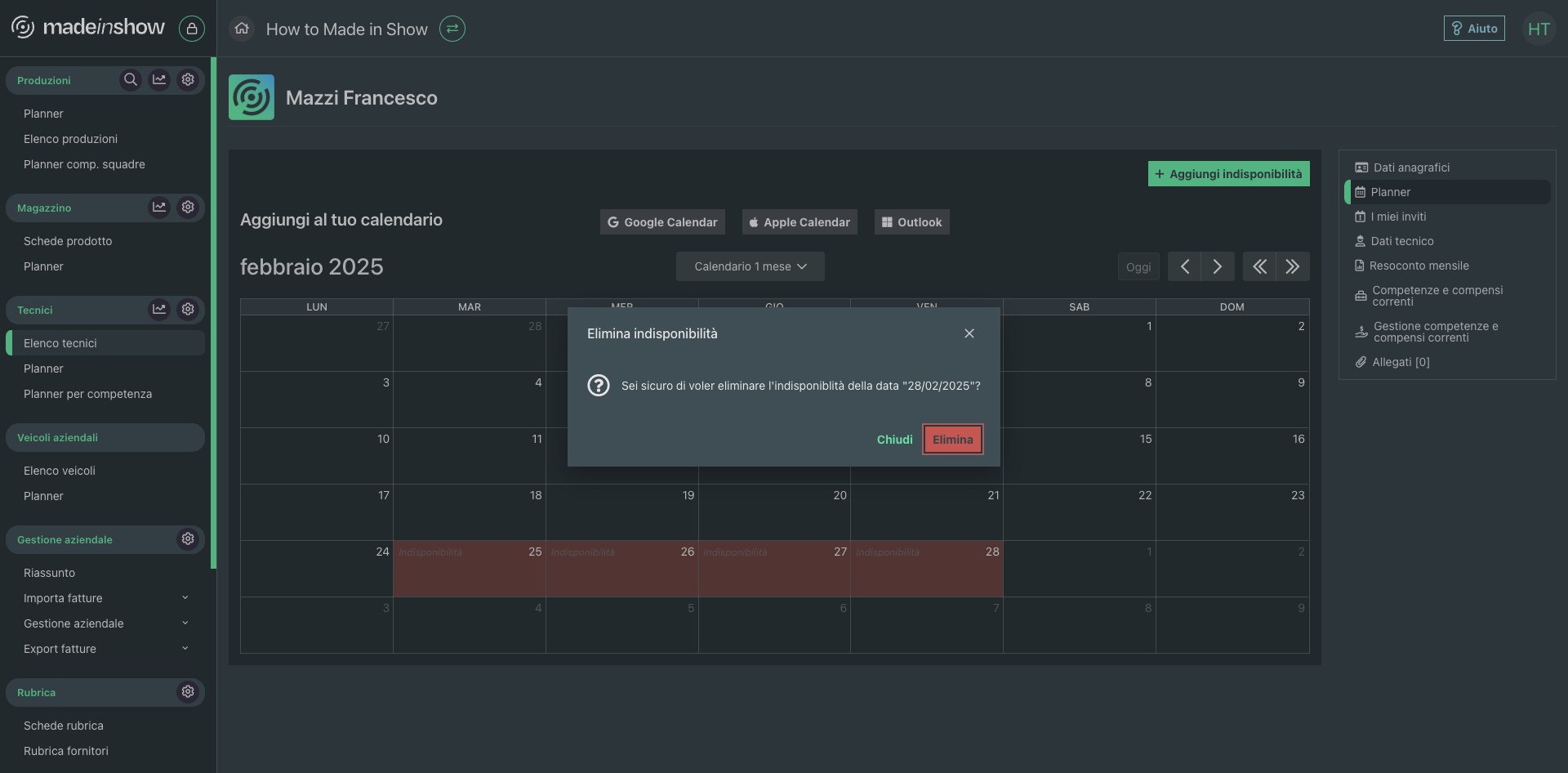1568x773 pixels.
Task: Jump forward with double right arrows
Action: click(1292, 266)
